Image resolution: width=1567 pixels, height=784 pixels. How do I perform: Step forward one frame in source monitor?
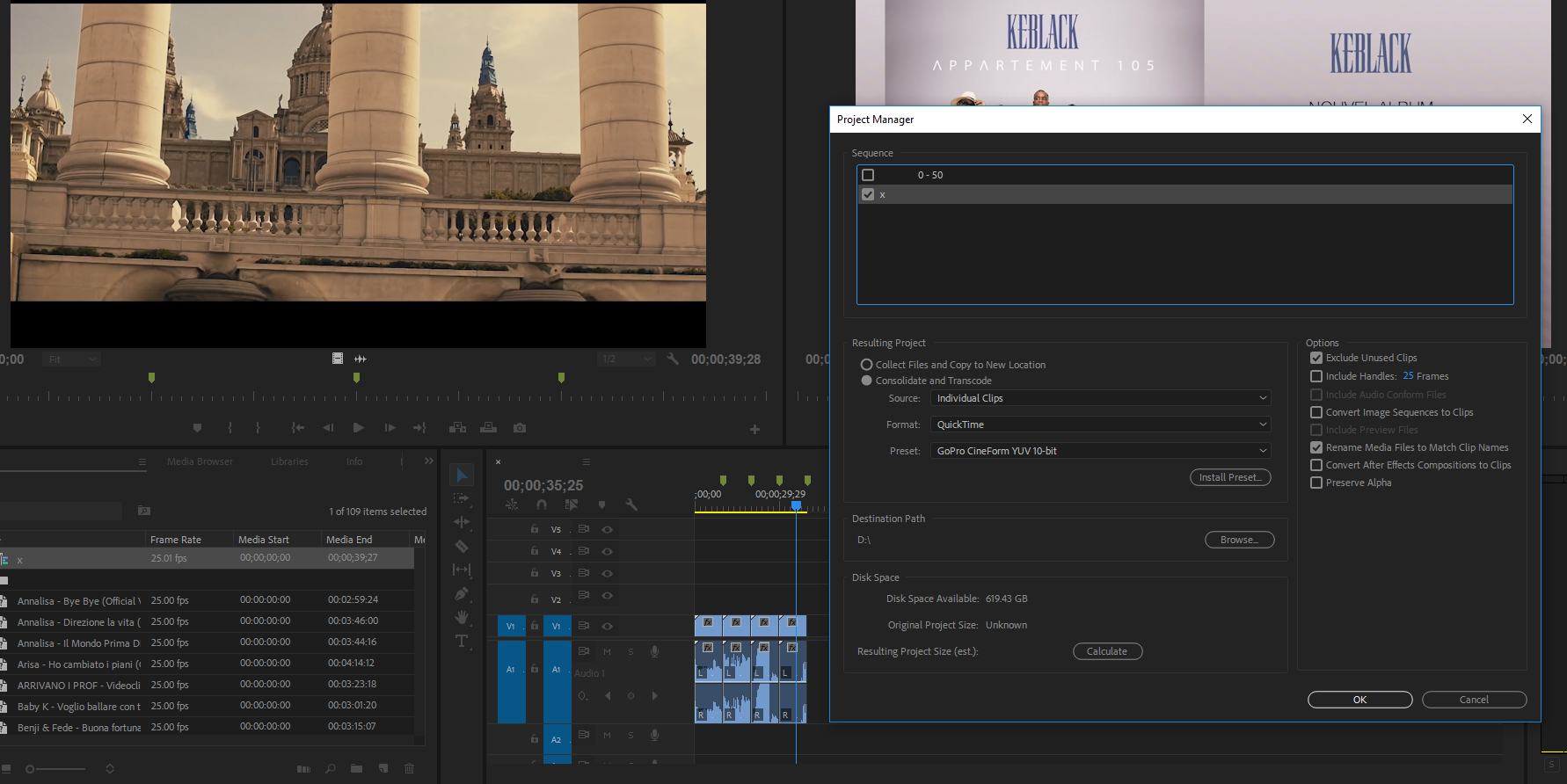coord(390,428)
